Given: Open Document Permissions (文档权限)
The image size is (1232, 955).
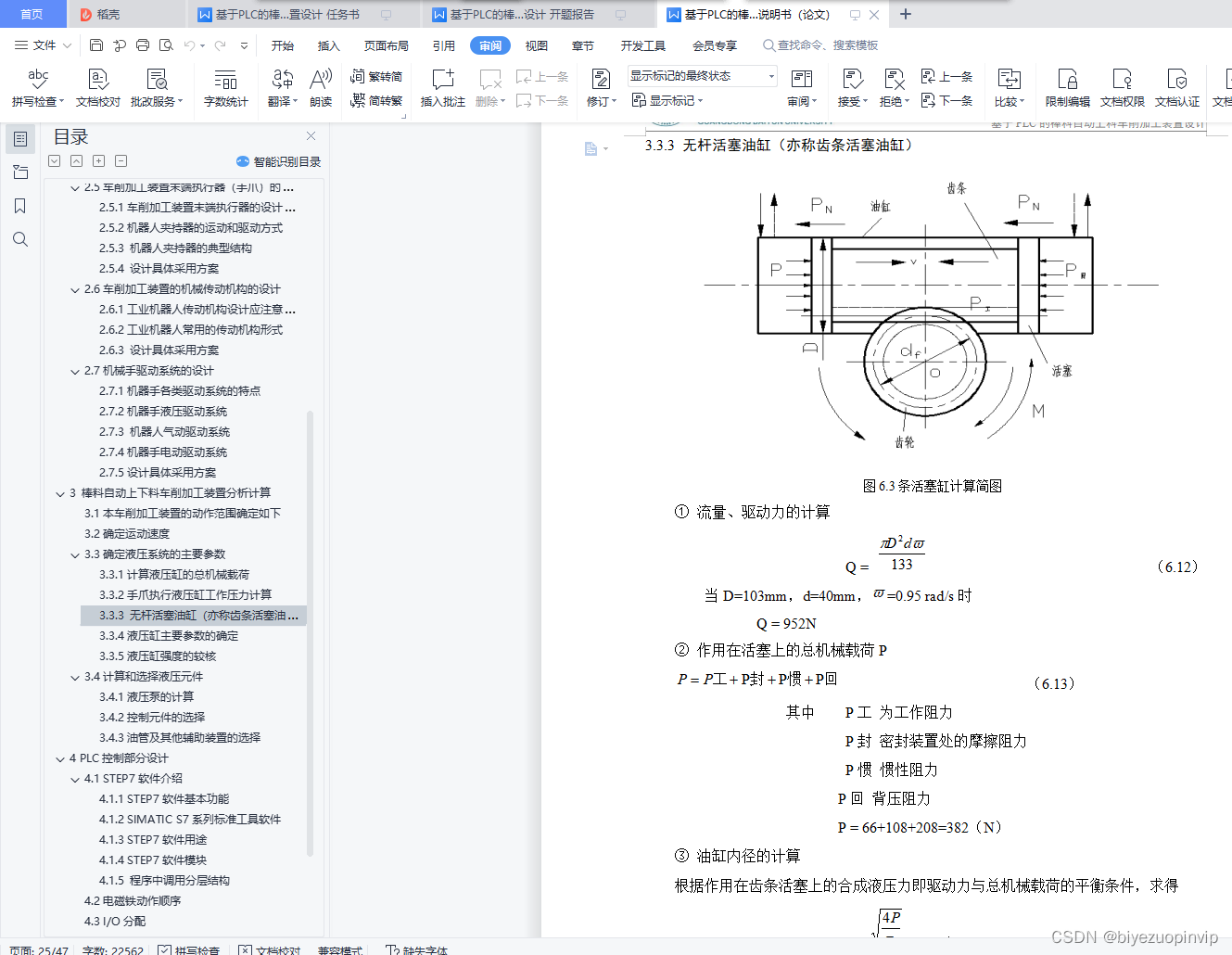Looking at the screenshot, I should click(x=1123, y=88).
